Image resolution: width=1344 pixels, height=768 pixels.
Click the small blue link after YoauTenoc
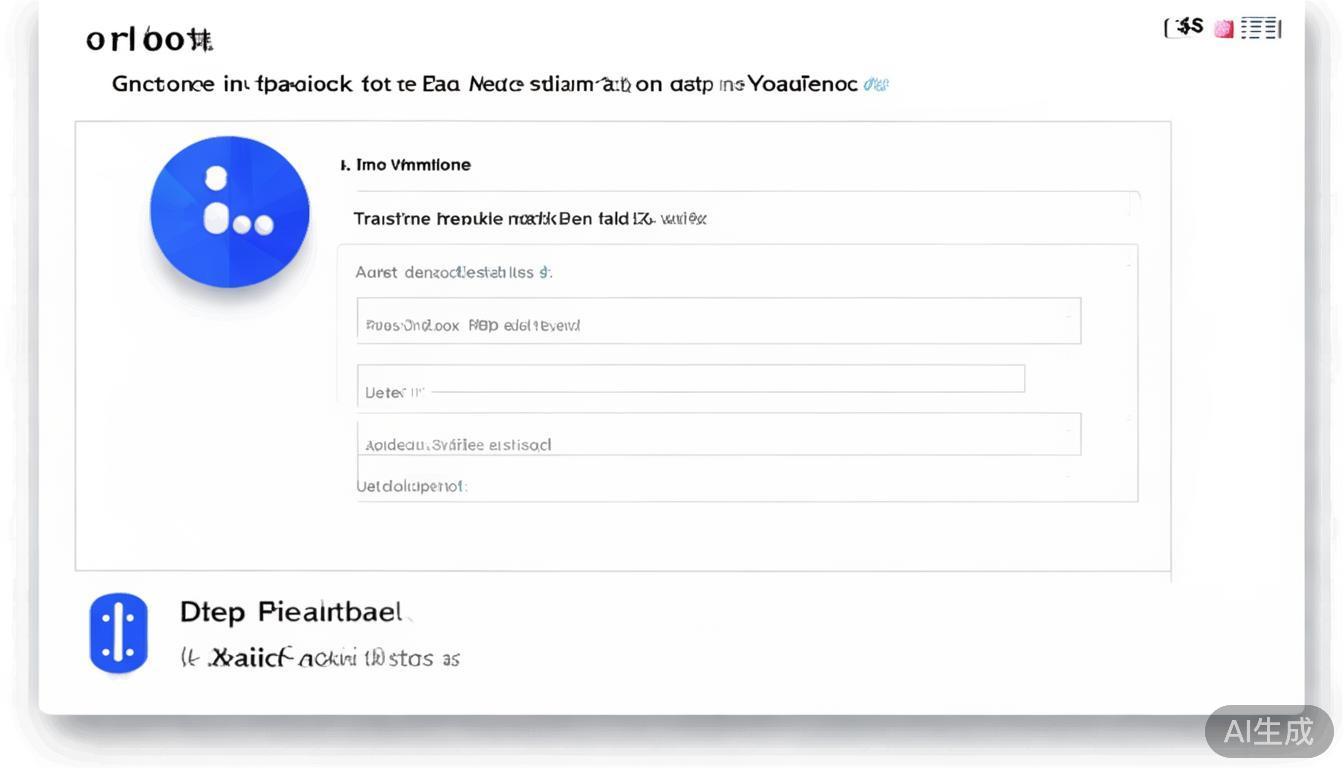click(876, 85)
